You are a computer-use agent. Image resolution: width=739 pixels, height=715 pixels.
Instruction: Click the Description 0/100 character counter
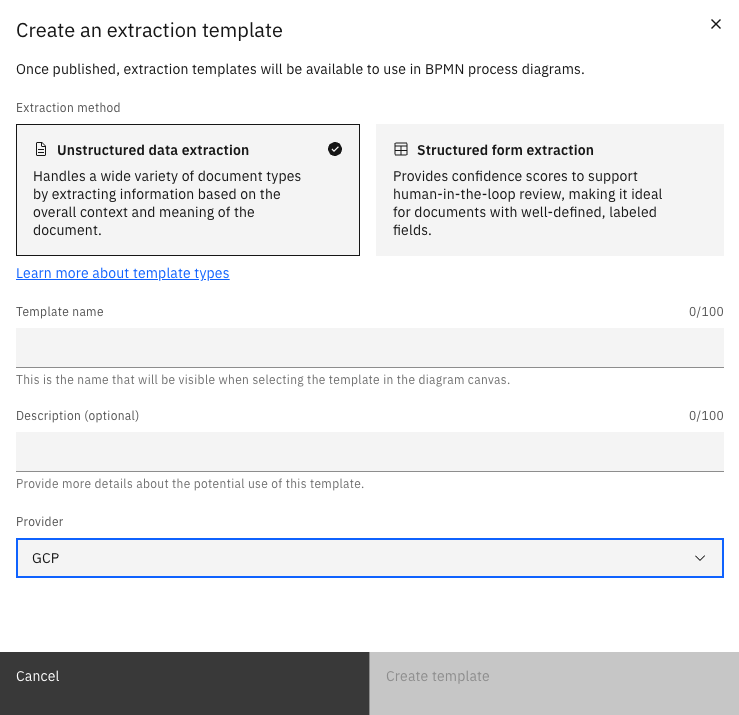click(706, 416)
